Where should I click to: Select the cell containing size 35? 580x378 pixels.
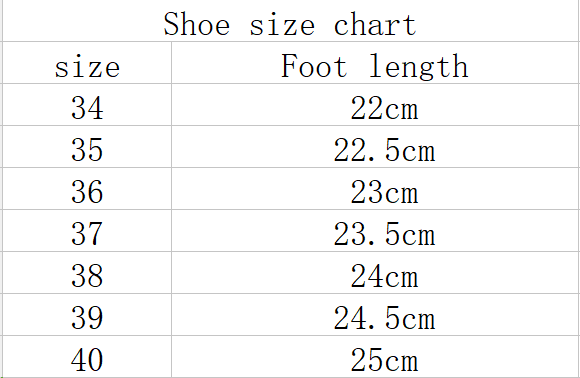coord(87,146)
